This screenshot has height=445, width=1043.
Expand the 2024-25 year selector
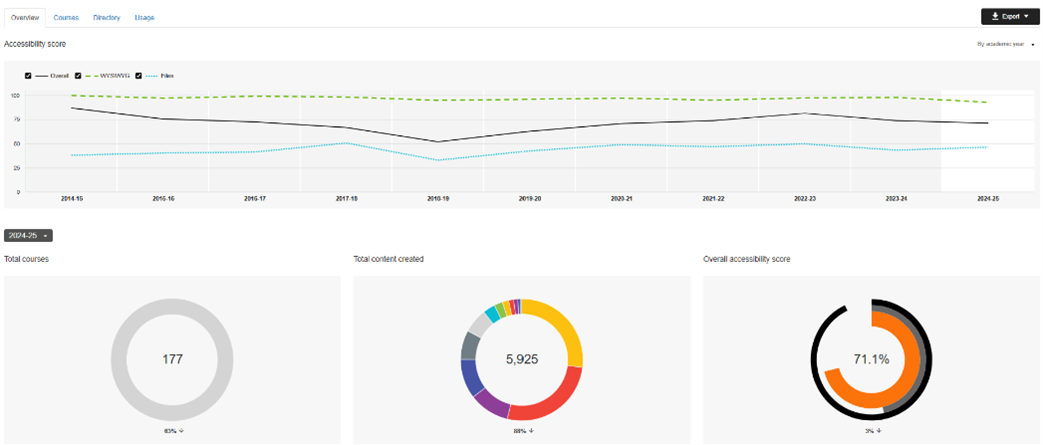(x=28, y=235)
